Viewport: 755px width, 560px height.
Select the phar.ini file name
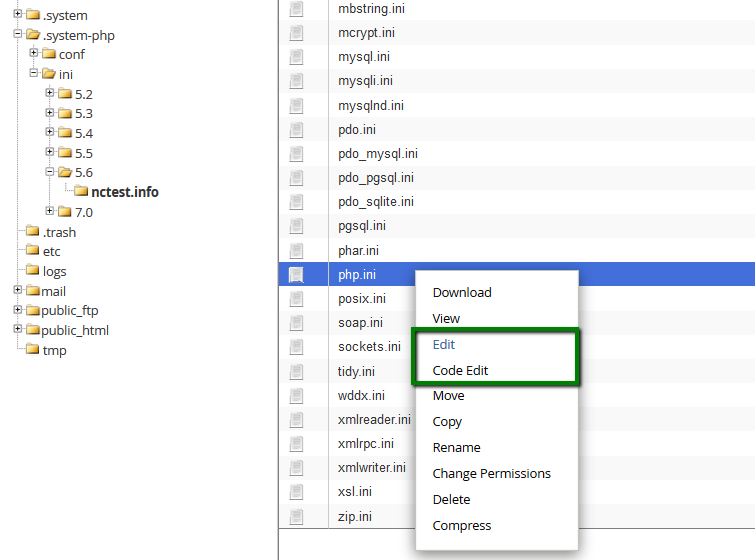(x=358, y=250)
